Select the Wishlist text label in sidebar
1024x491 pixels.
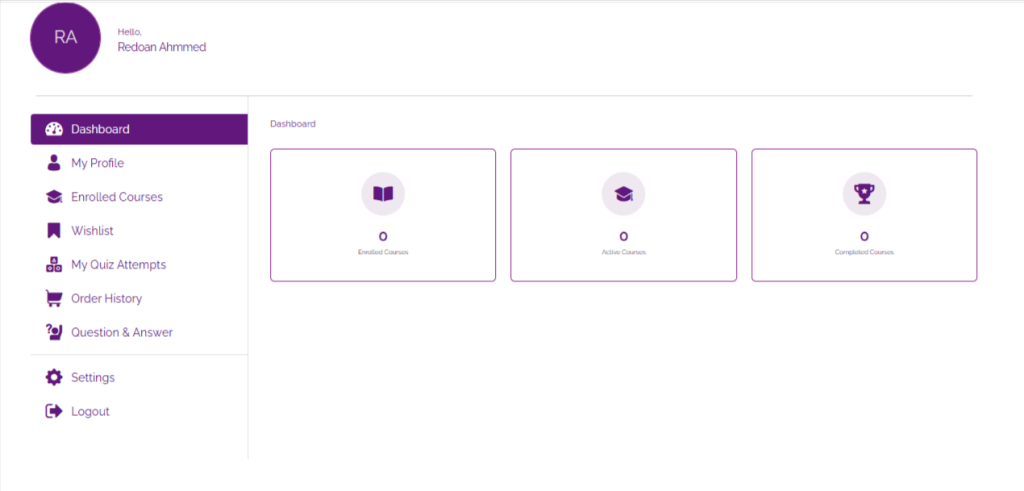(x=92, y=231)
